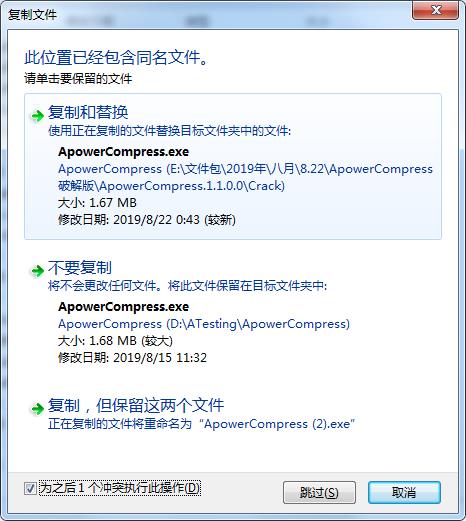Click the 修改日期: 2019/8/22 0:43 (较新) line
Viewport: 466px width, 521px height.
pyautogui.click(x=147, y=220)
